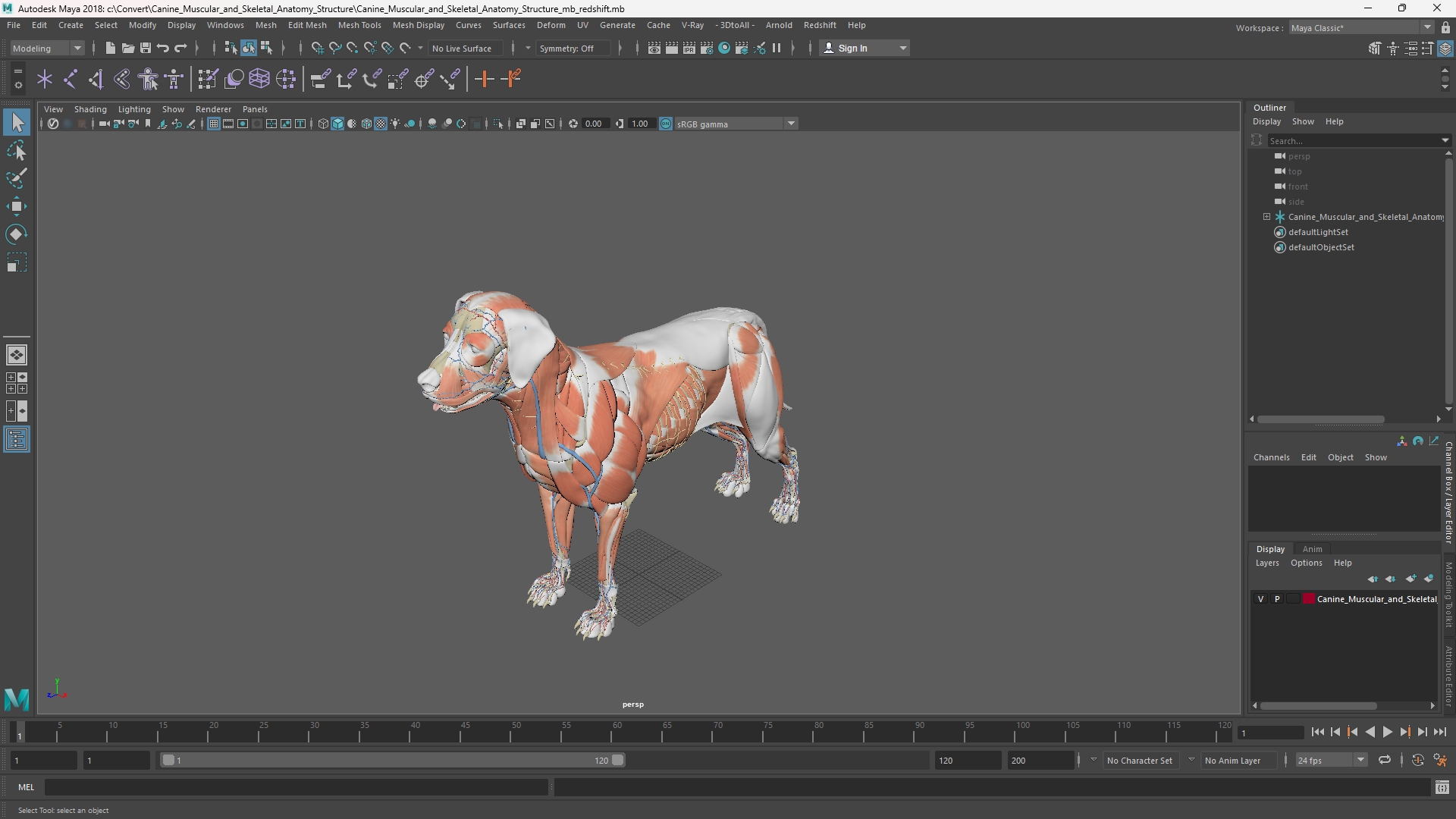This screenshot has height=819, width=1456.
Task: Click the Create Lattice shelf icon
Action: click(x=259, y=79)
